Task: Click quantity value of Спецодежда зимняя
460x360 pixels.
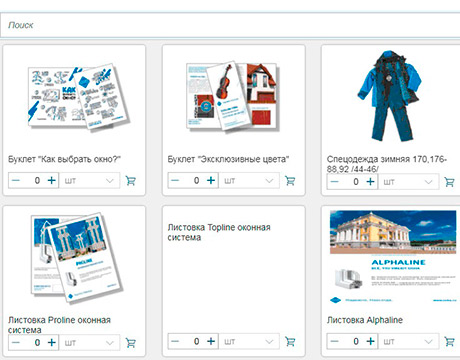Action: (356, 182)
